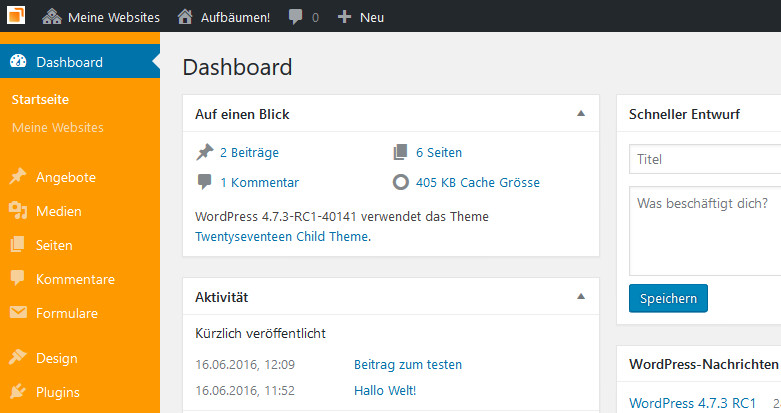This screenshot has width=781, height=413.
Task: Open Startseite submenu item
Action: (x=40, y=99)
